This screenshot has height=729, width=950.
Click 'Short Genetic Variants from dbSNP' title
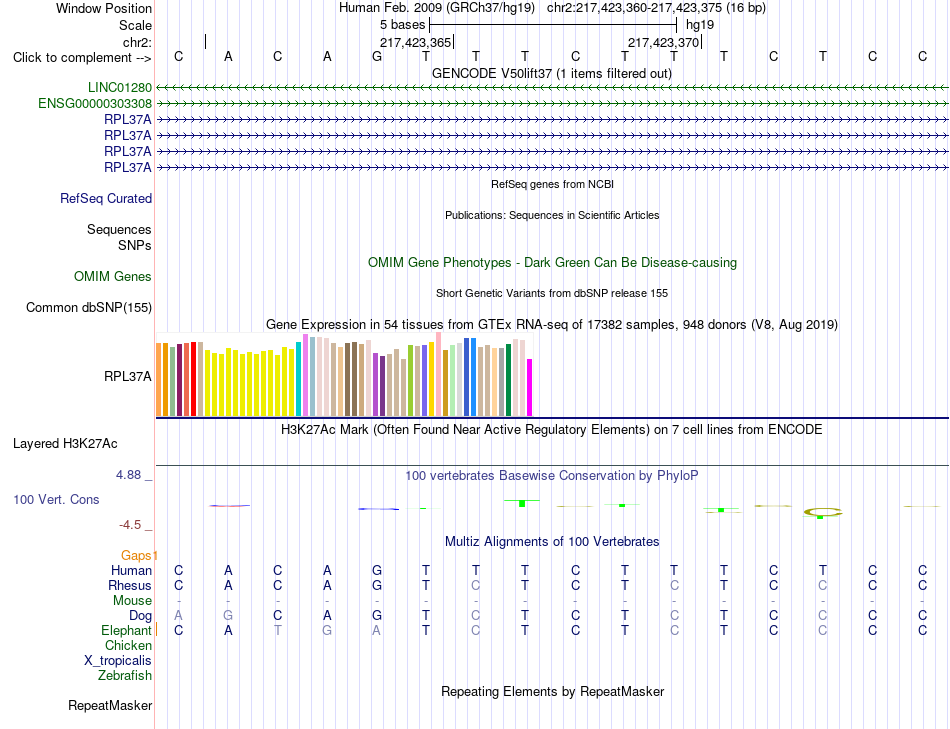pyautogui.click(x=552, y=294)
